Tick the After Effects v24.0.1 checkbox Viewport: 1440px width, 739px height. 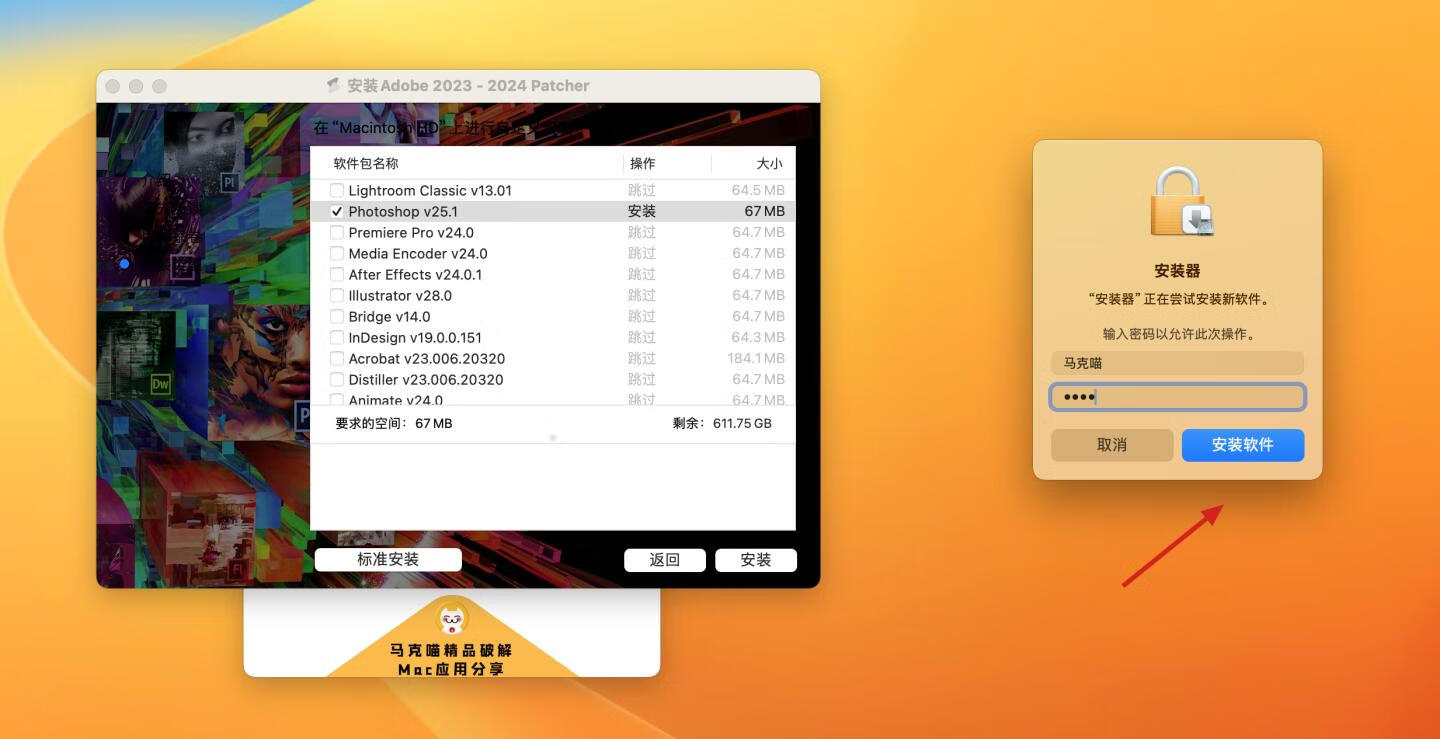point(337,274)
